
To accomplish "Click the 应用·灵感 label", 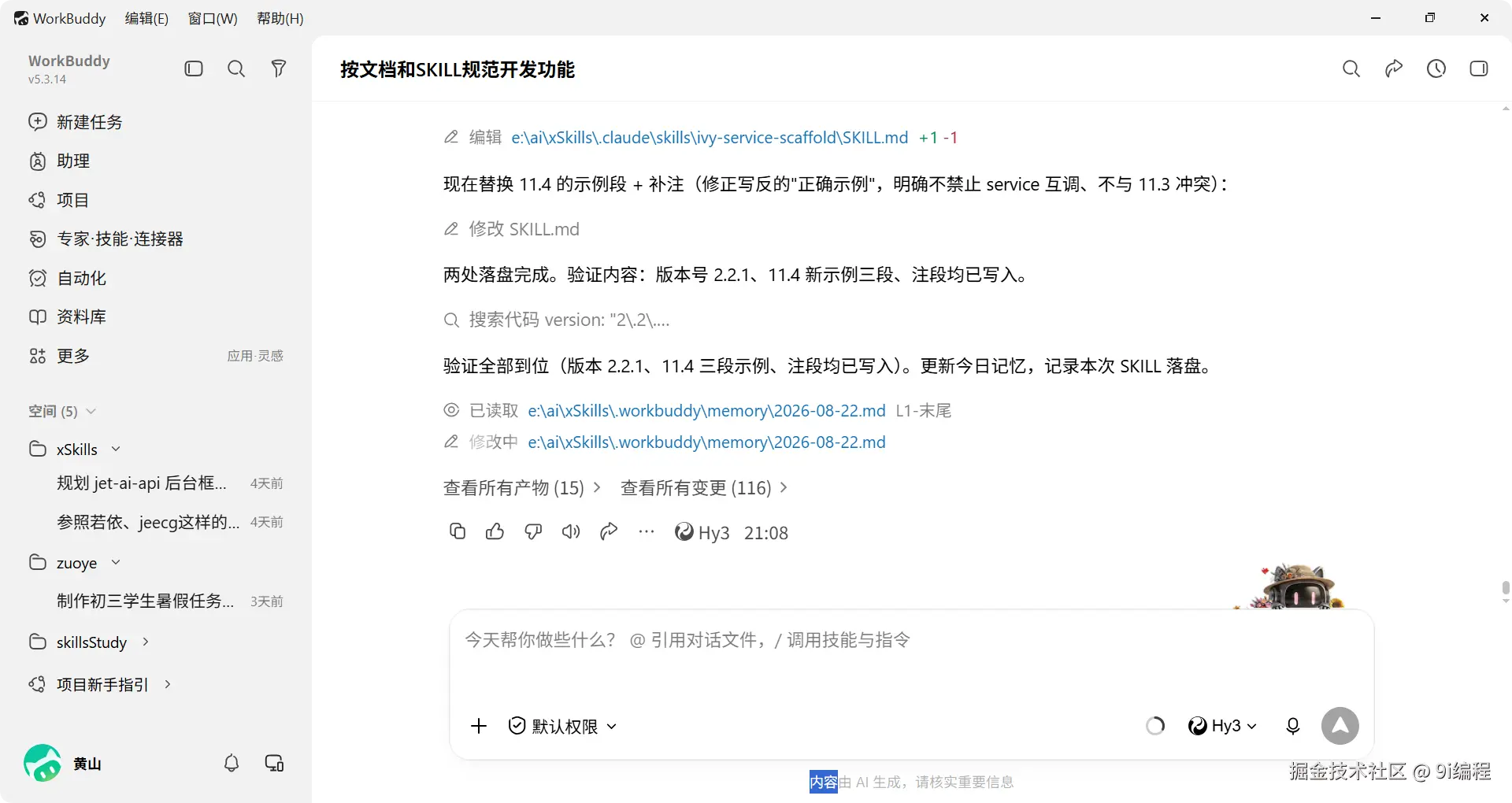I will [255, 356].
